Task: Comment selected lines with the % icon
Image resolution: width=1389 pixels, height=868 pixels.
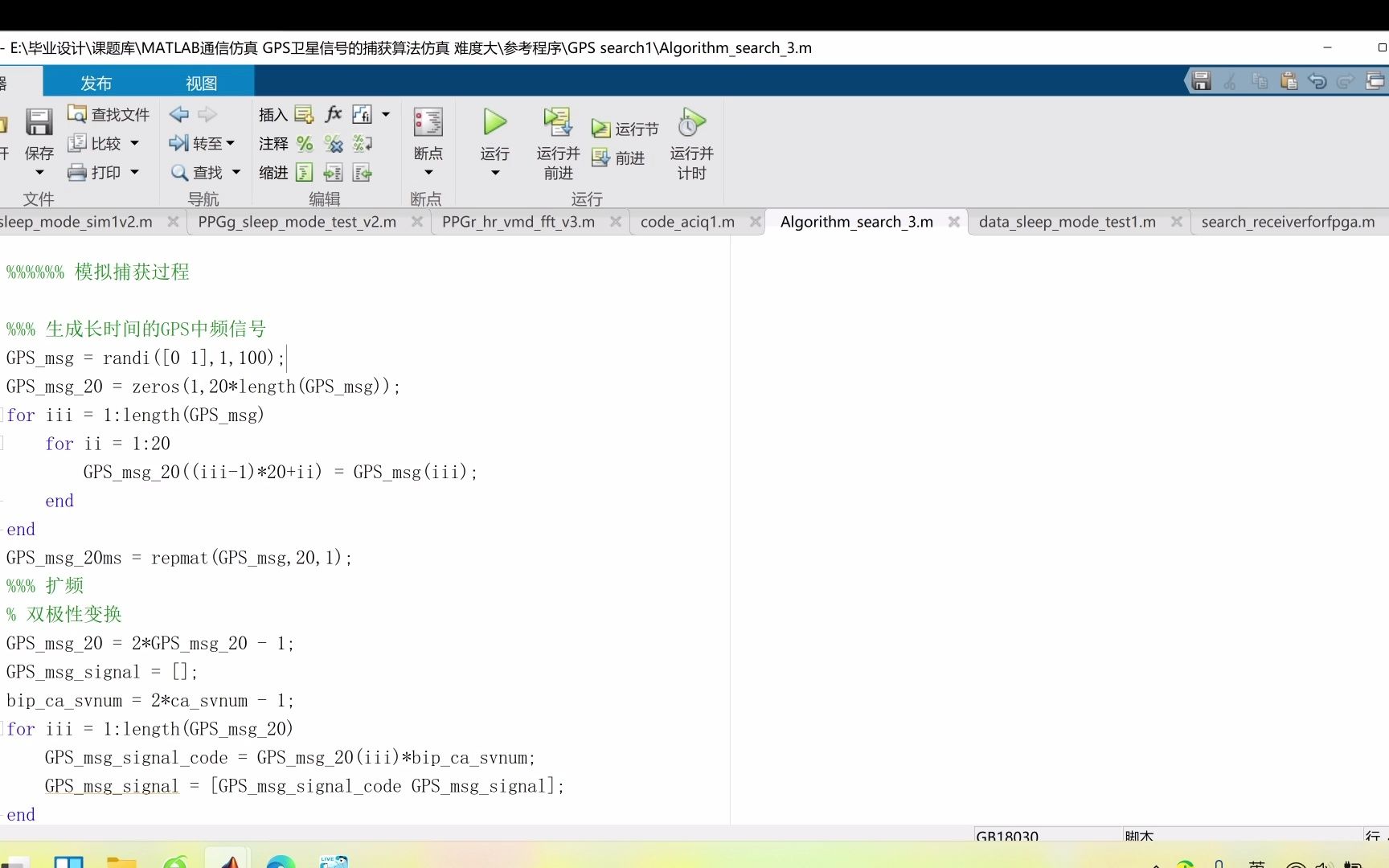Action: (x=305, y=143)
